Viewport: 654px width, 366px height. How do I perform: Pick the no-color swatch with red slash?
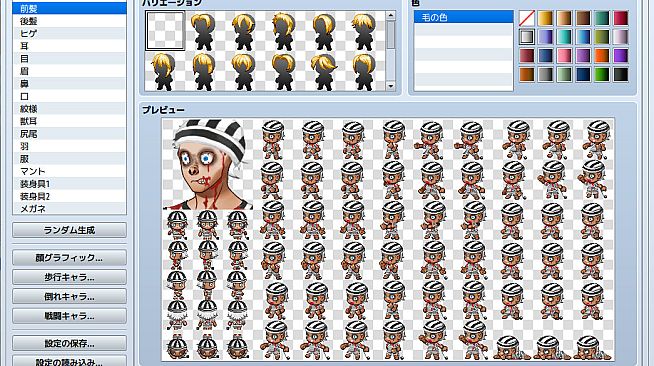click(x=527, y=18)
